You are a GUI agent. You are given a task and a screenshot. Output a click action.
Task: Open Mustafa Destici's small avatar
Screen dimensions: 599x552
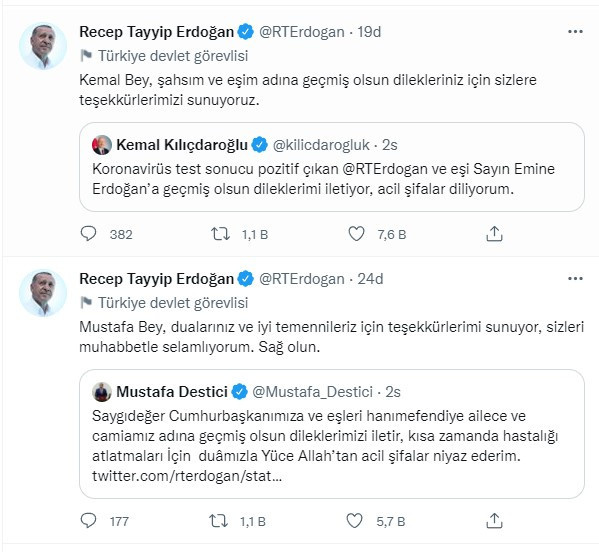click(102, 392)
